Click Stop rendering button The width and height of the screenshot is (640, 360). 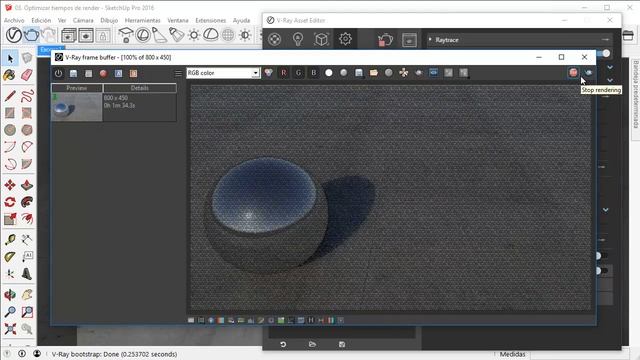pos(573,73)
